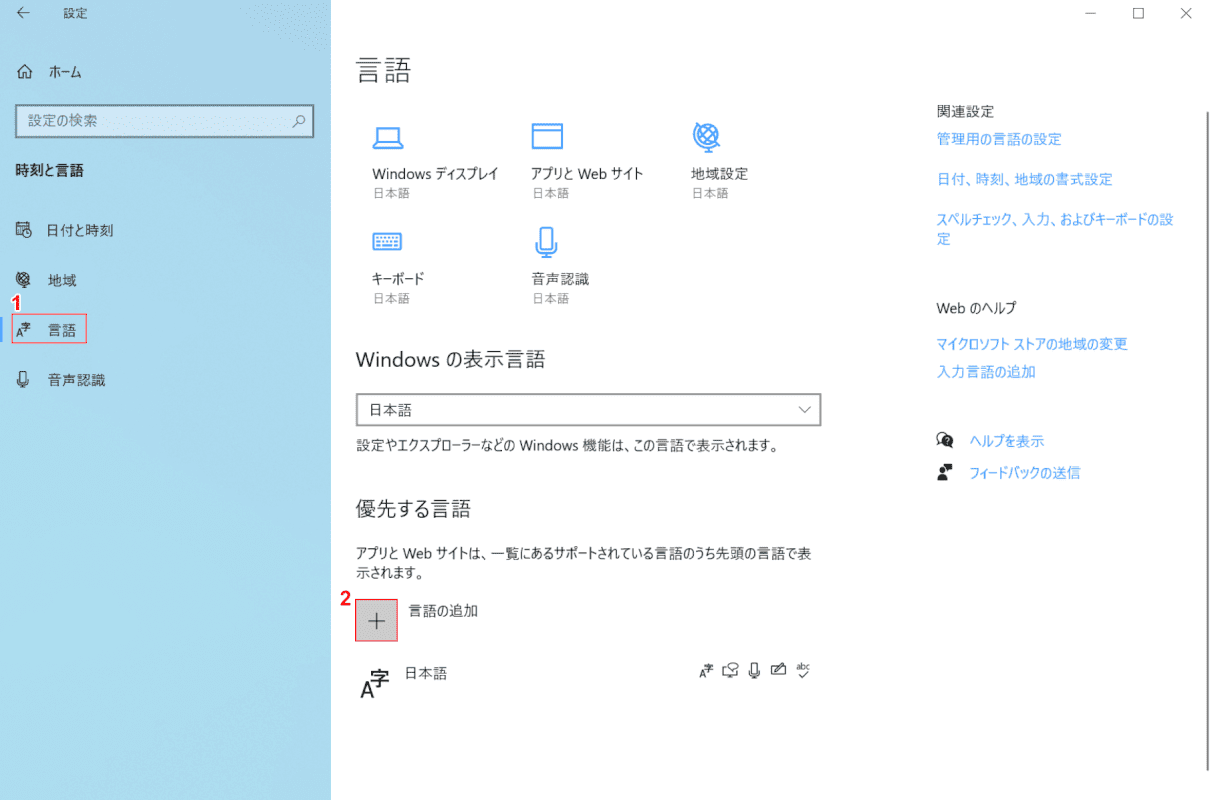Click the キーボード label

pos(398,278)
